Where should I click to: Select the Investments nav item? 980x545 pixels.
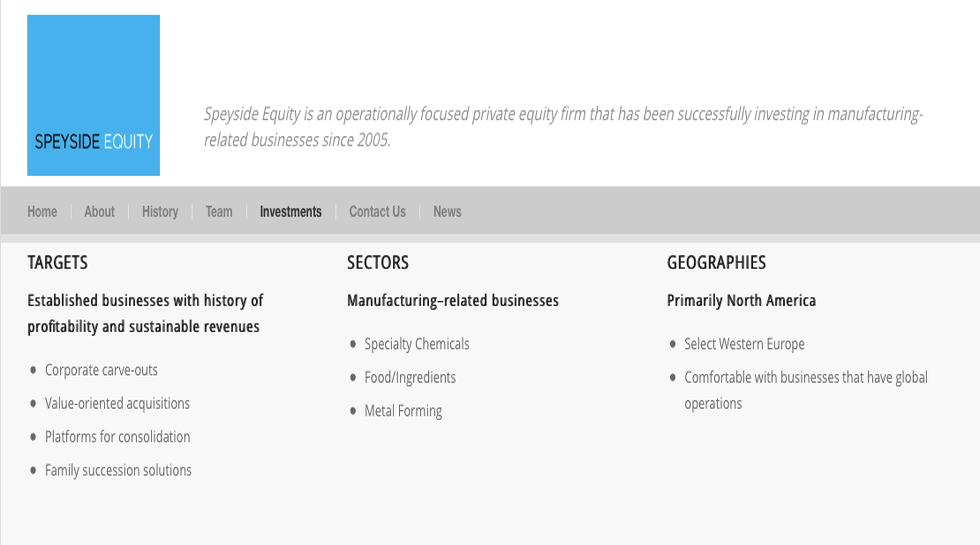click(290, 212)
